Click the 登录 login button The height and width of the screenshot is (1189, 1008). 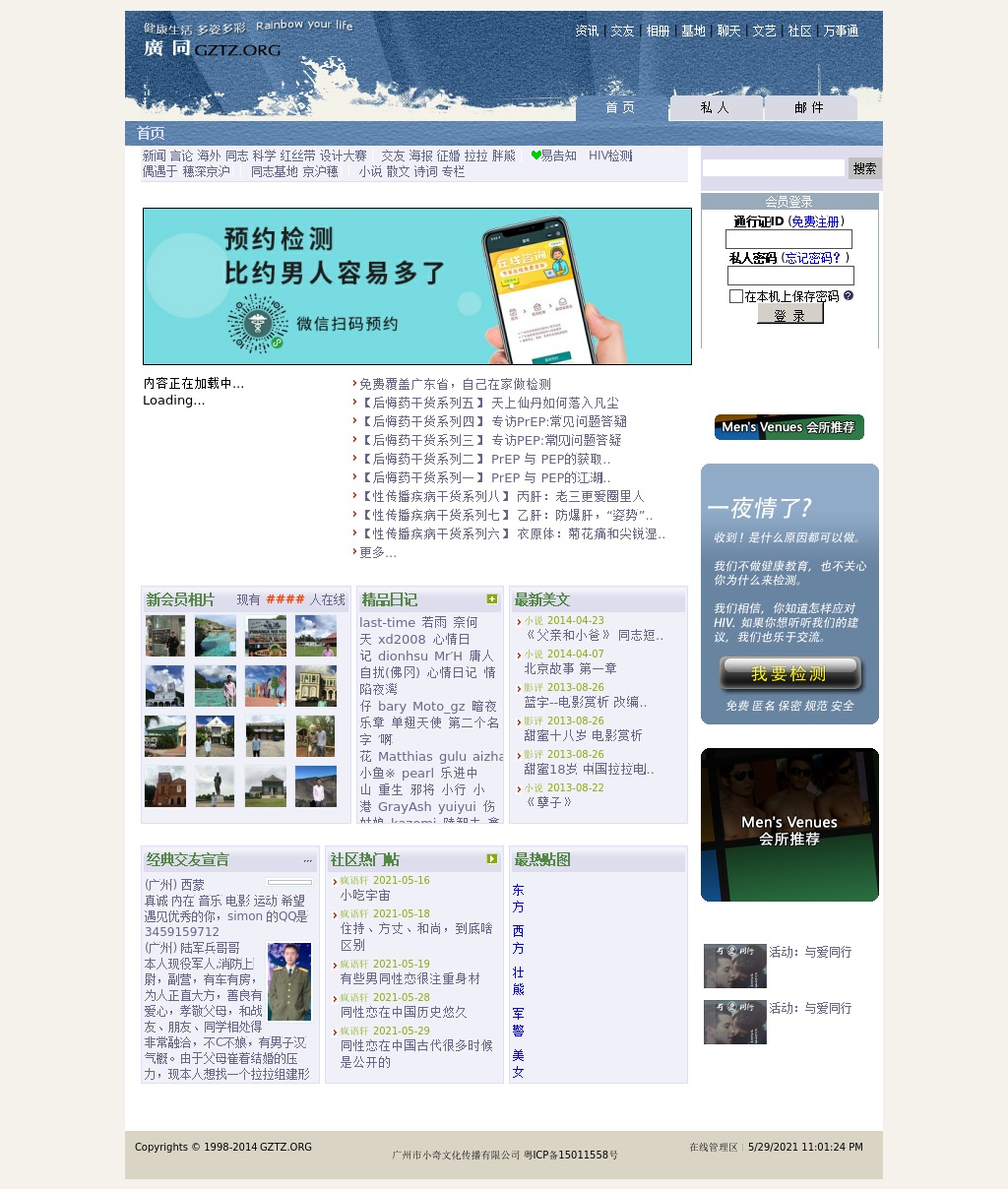[x=789, y=314]
